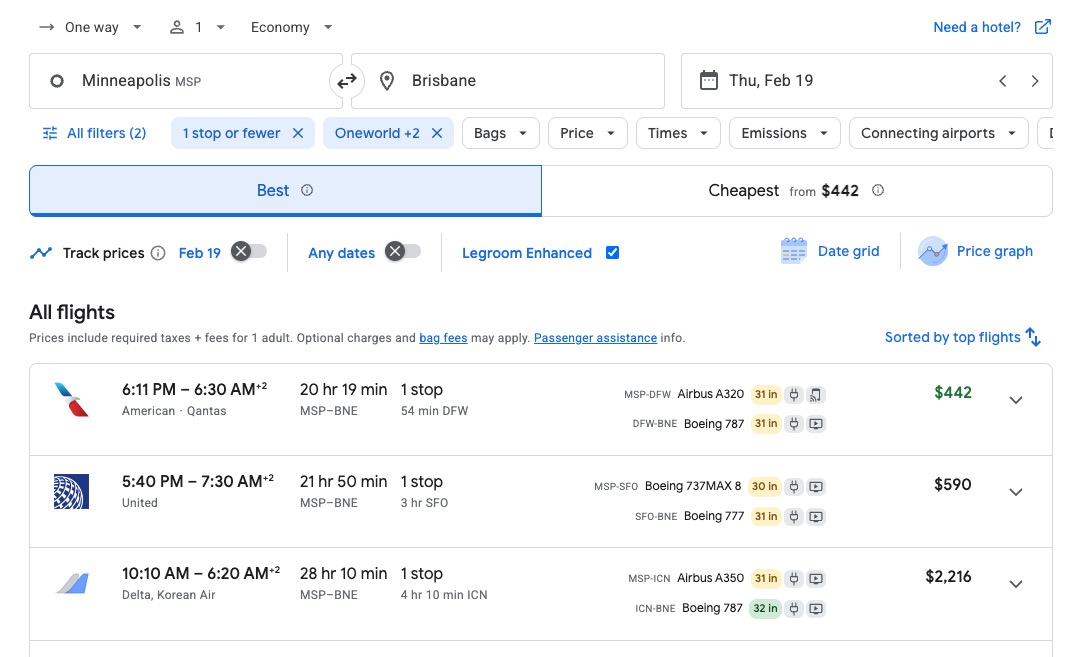Open the Economy cabin class dropdown
The height and width of the screenshot is (657, 1084).
[x=290, y=27]
